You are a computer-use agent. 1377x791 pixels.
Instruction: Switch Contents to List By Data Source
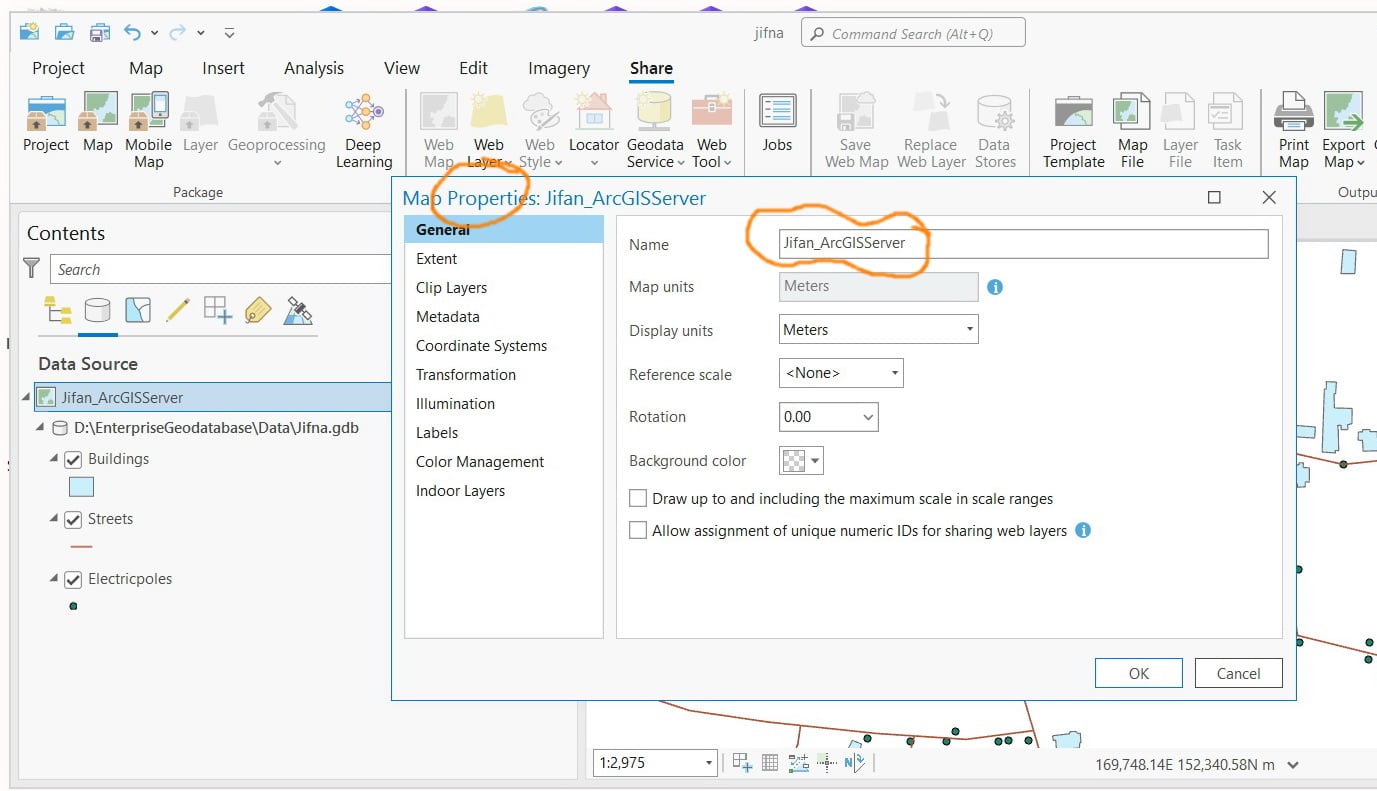(x=98, y=310)
